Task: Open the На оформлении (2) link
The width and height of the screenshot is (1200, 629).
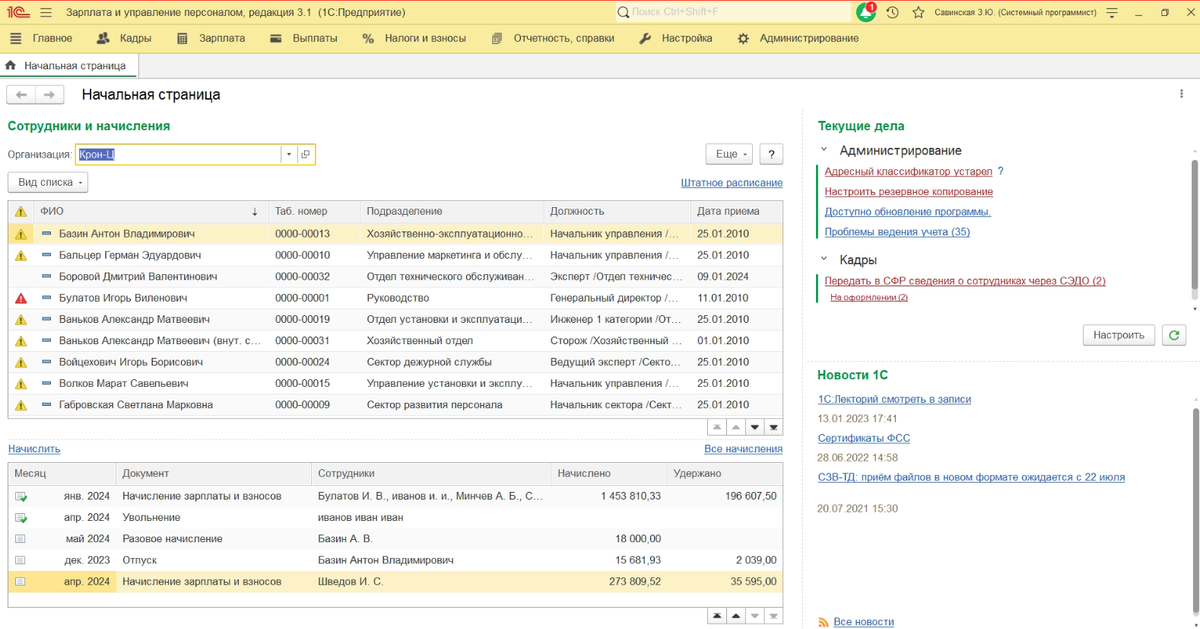Action: pos(869,298)
